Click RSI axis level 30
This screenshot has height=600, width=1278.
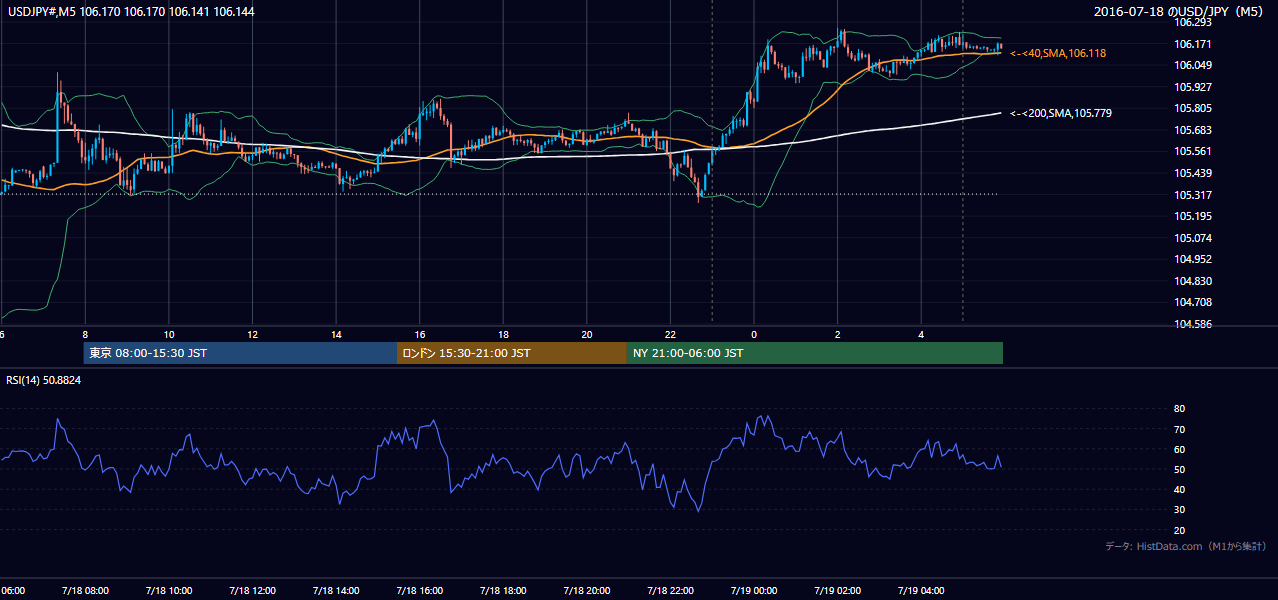coord(1179,510)
